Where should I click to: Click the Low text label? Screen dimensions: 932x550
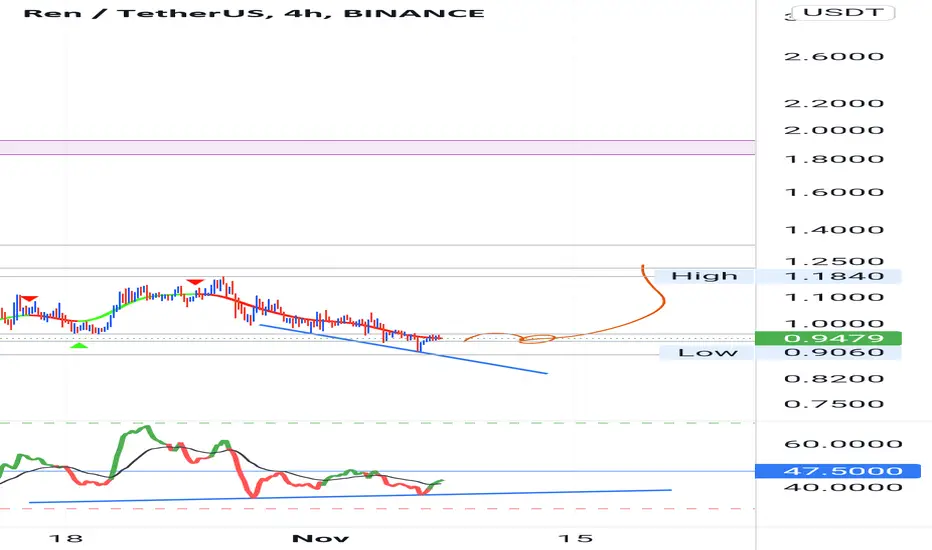pyautogui.click(x=707, y=353)
